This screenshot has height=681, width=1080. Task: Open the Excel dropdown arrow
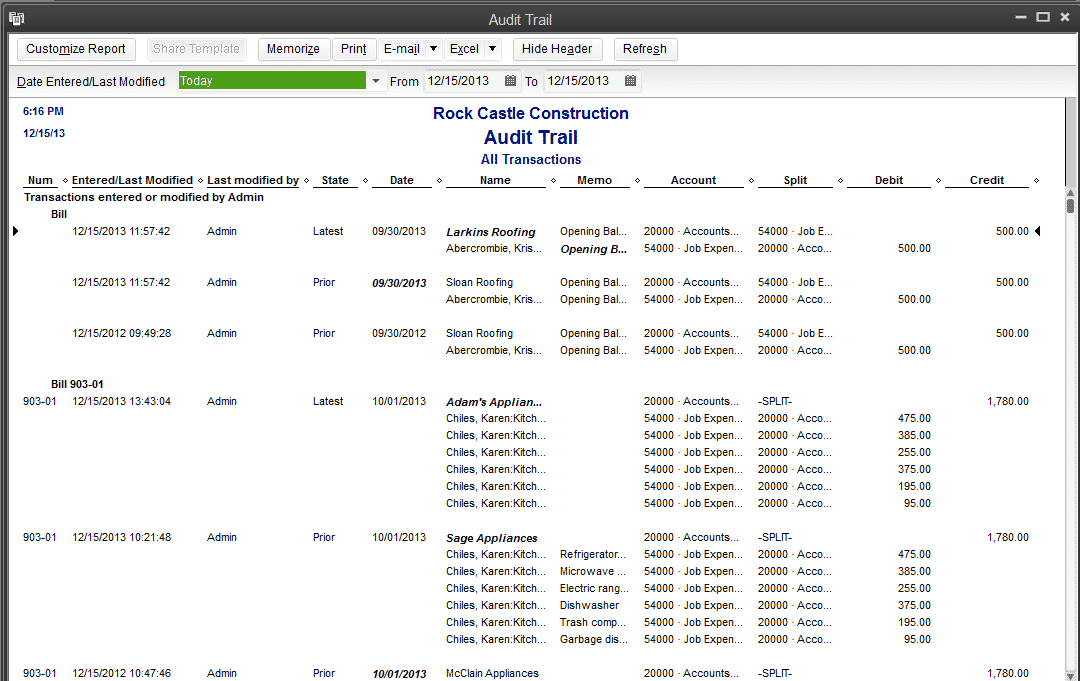(493, 49)
